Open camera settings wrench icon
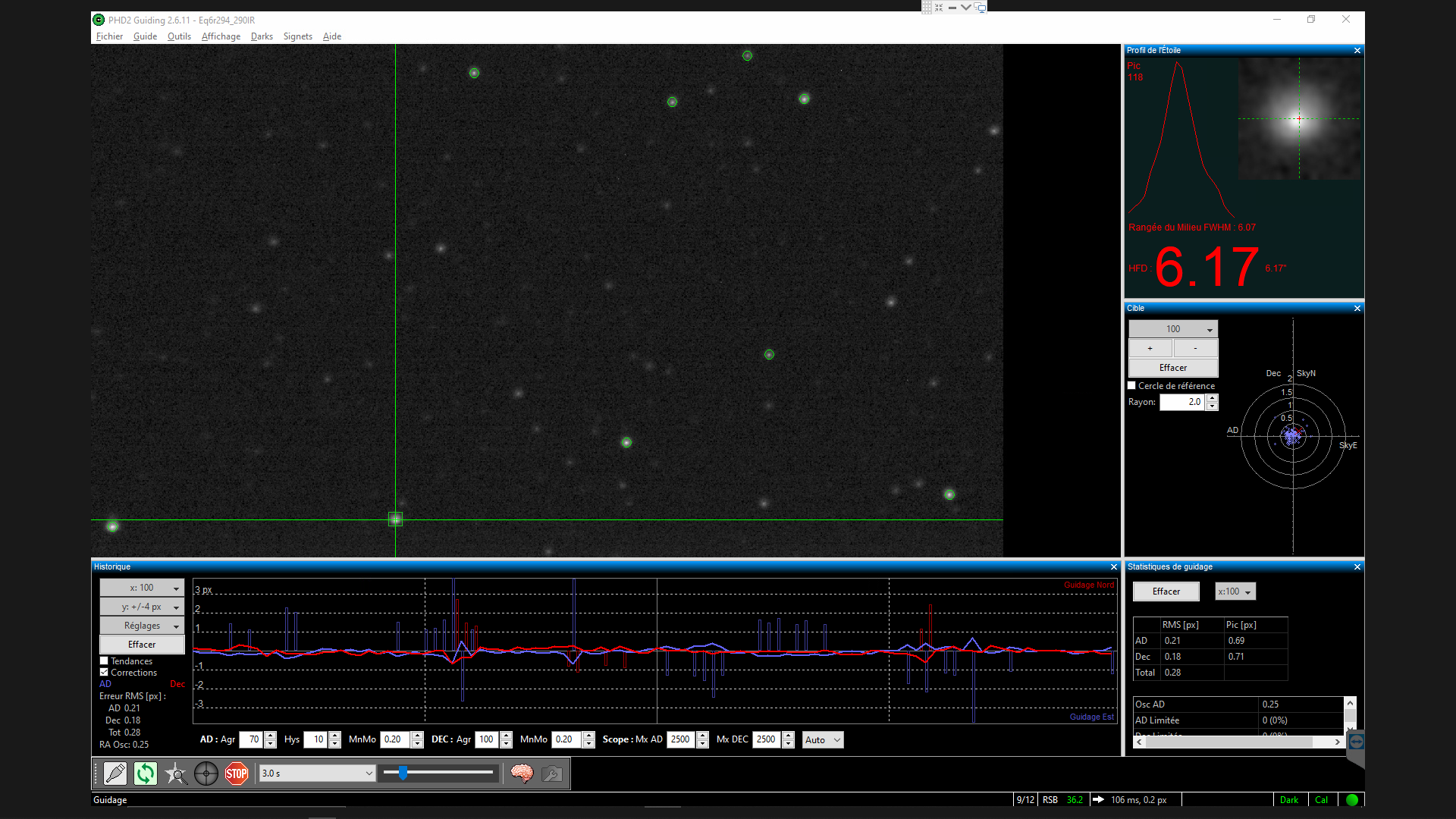Image resolution: width=1456 pixels, height=819 pixels. pyautogui.click(x=552, y=773)
